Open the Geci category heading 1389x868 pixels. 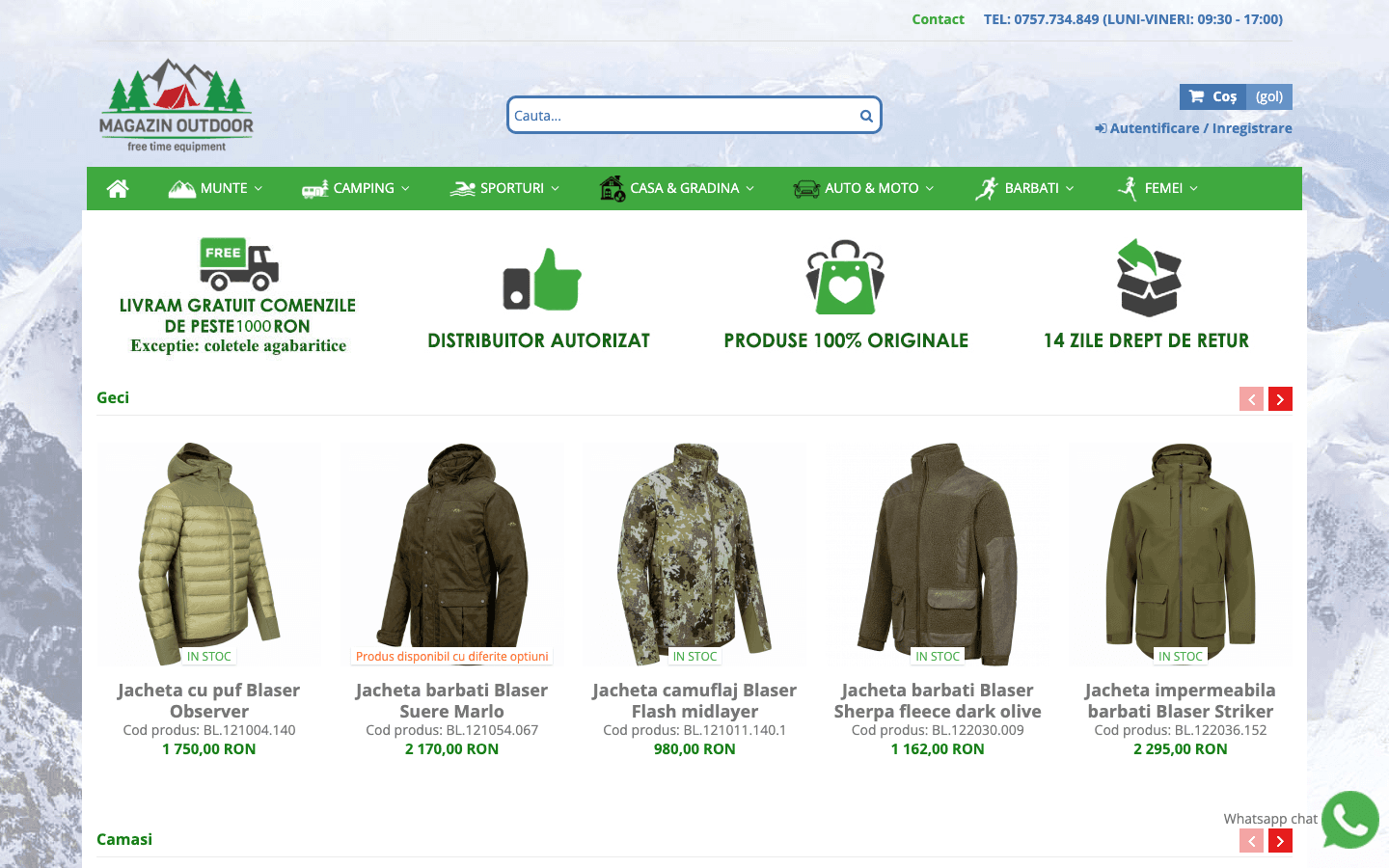click(x=113, y=397)
